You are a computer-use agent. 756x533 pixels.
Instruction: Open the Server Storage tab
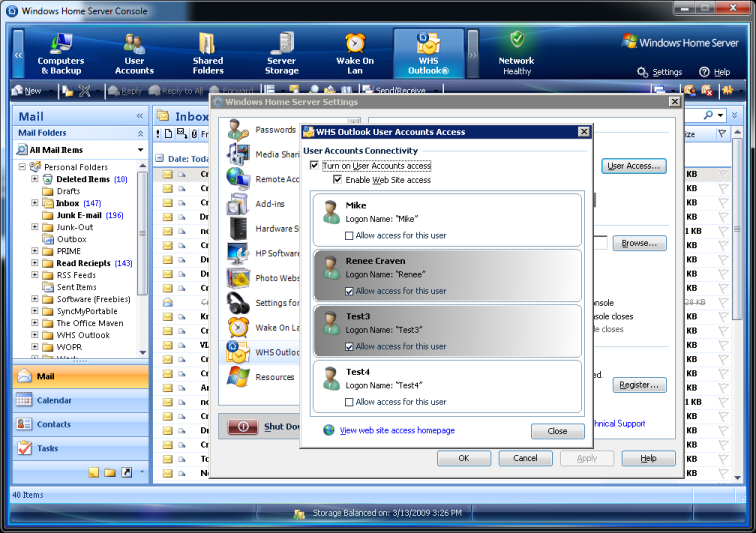[x=282, y=54]
